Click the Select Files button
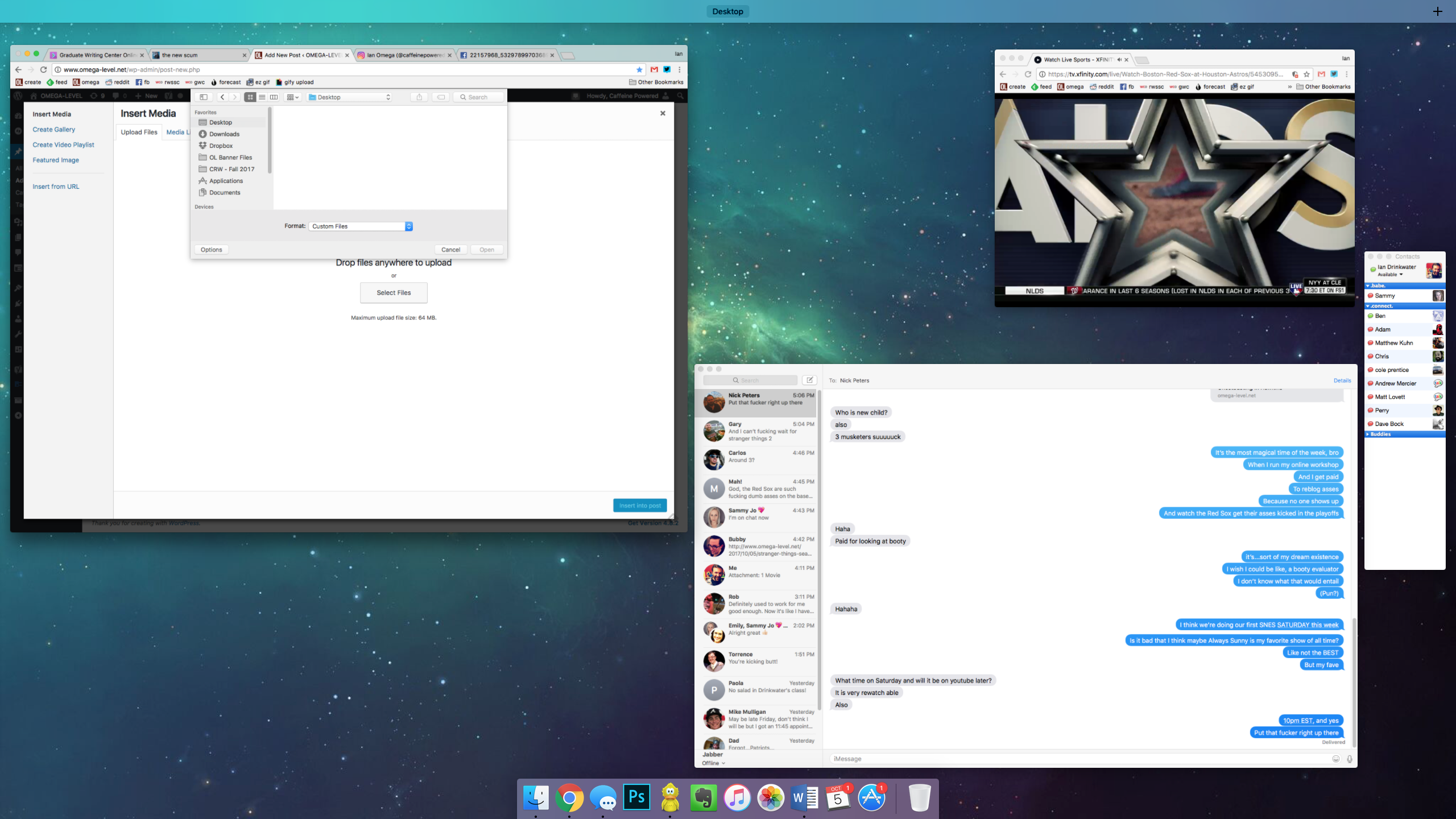Screen dimensions: 1456x819 pos(394,292)
